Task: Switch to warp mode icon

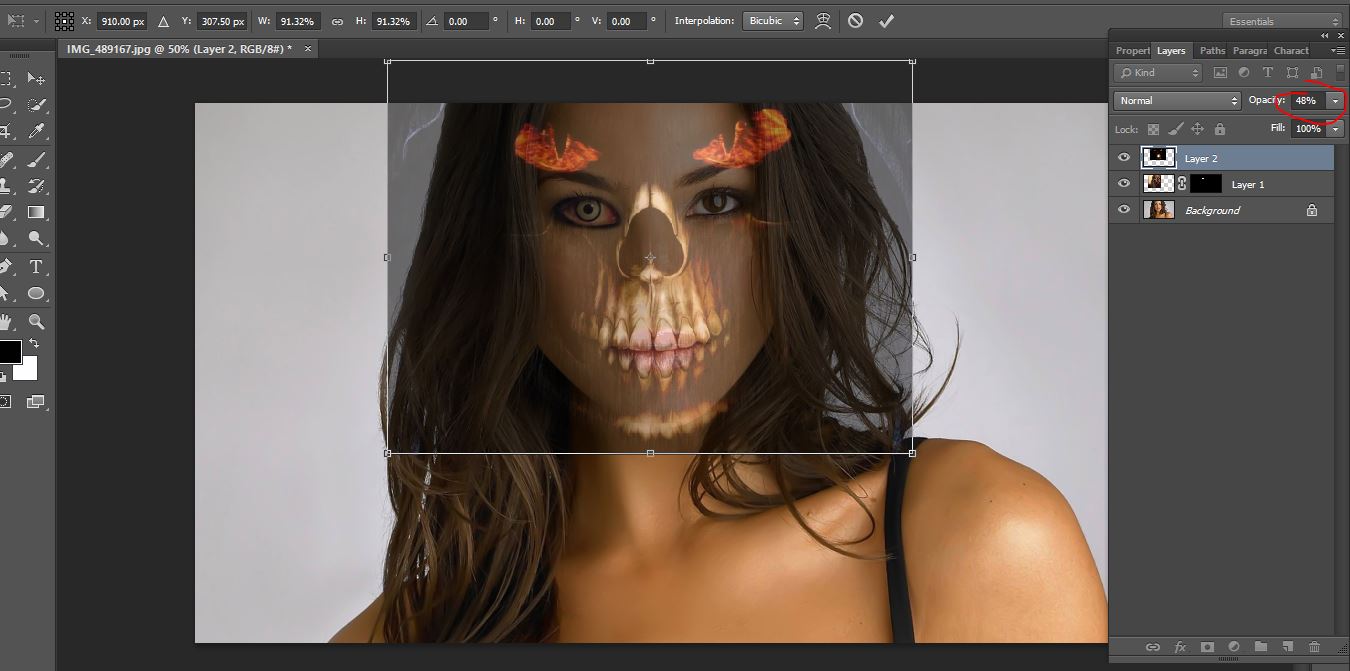Action: click(x=823, y=21)
